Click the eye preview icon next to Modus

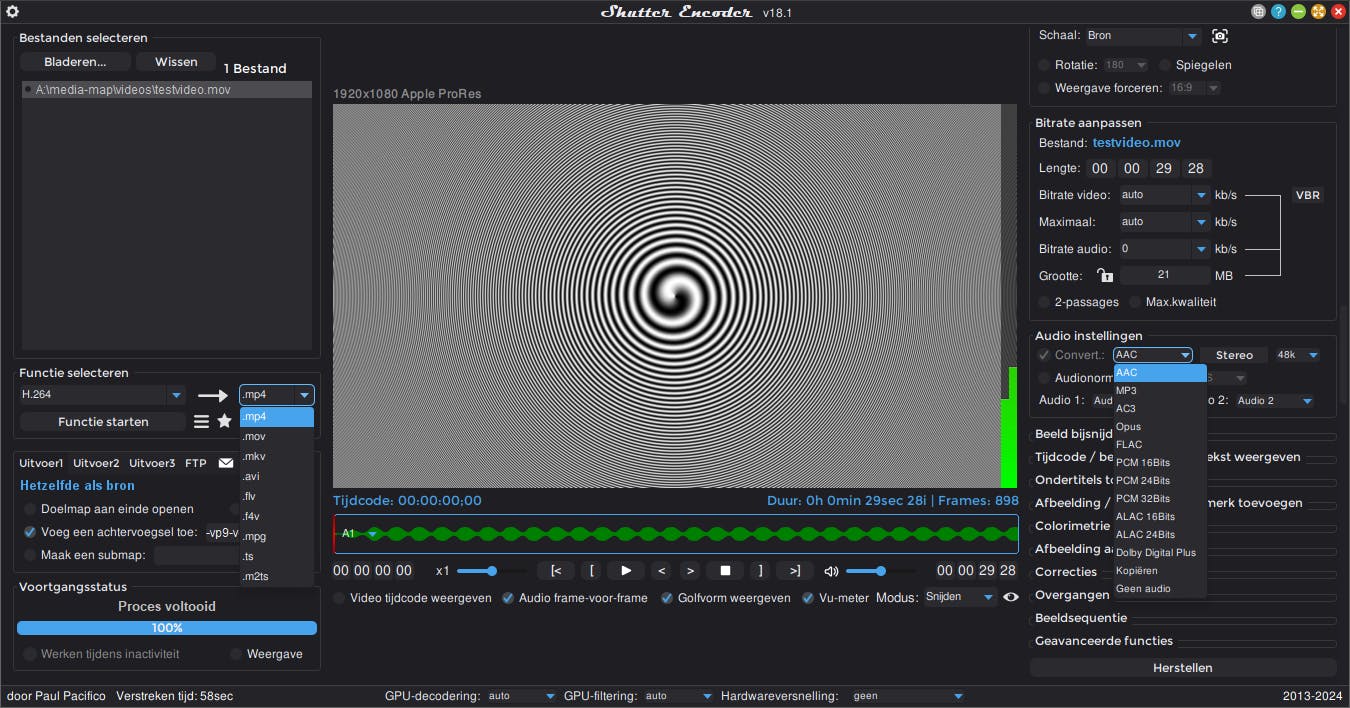tap(1011, 596)
